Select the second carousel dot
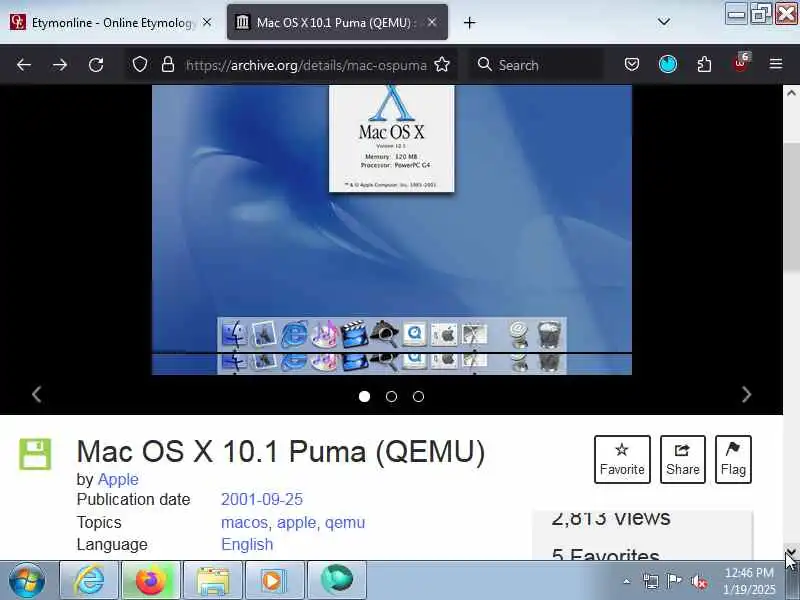Viewport: 800px width, 600px height. pos(391,396)
